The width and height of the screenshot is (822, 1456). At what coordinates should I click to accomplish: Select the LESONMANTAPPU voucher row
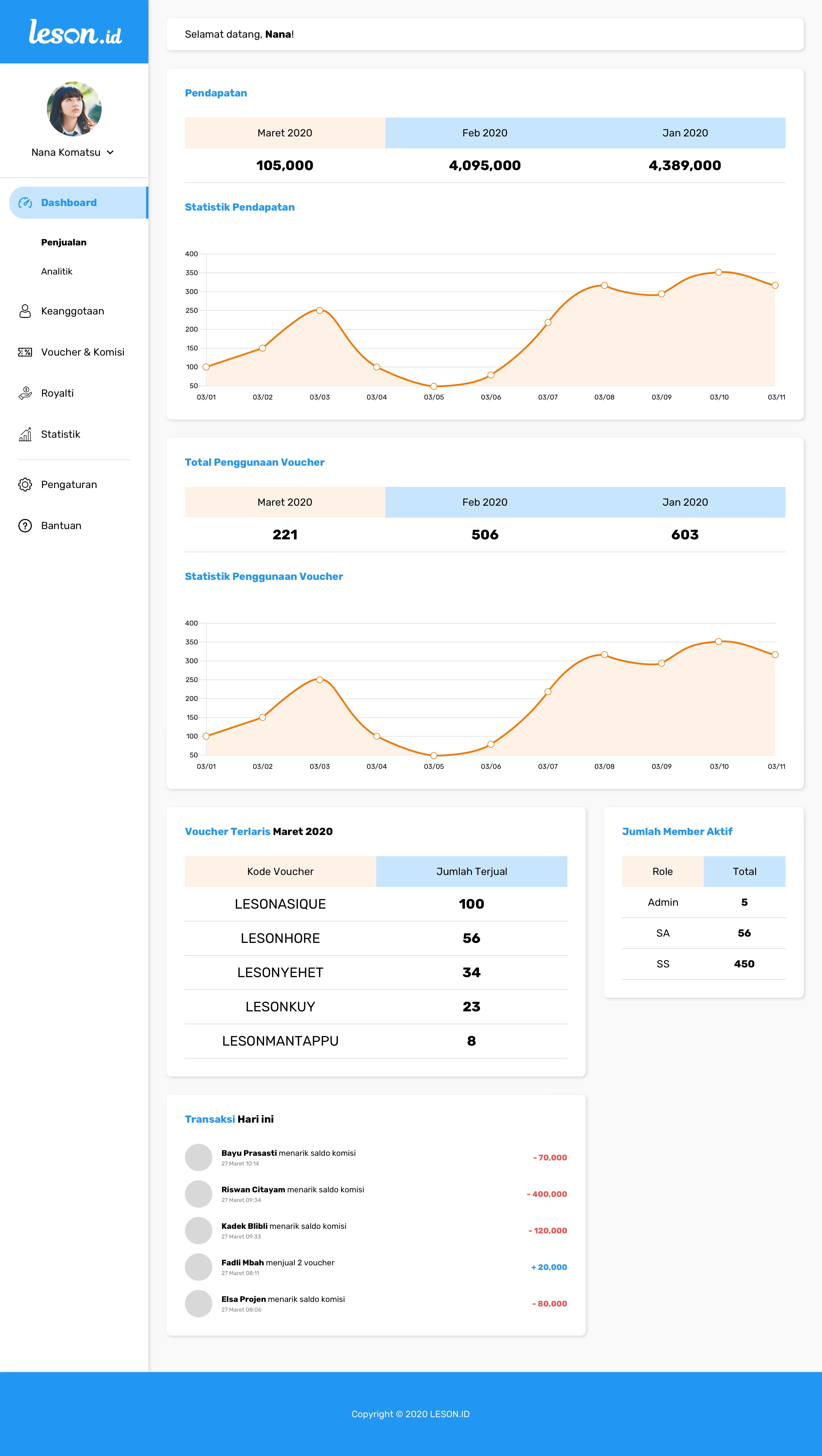click(376, 1041)
